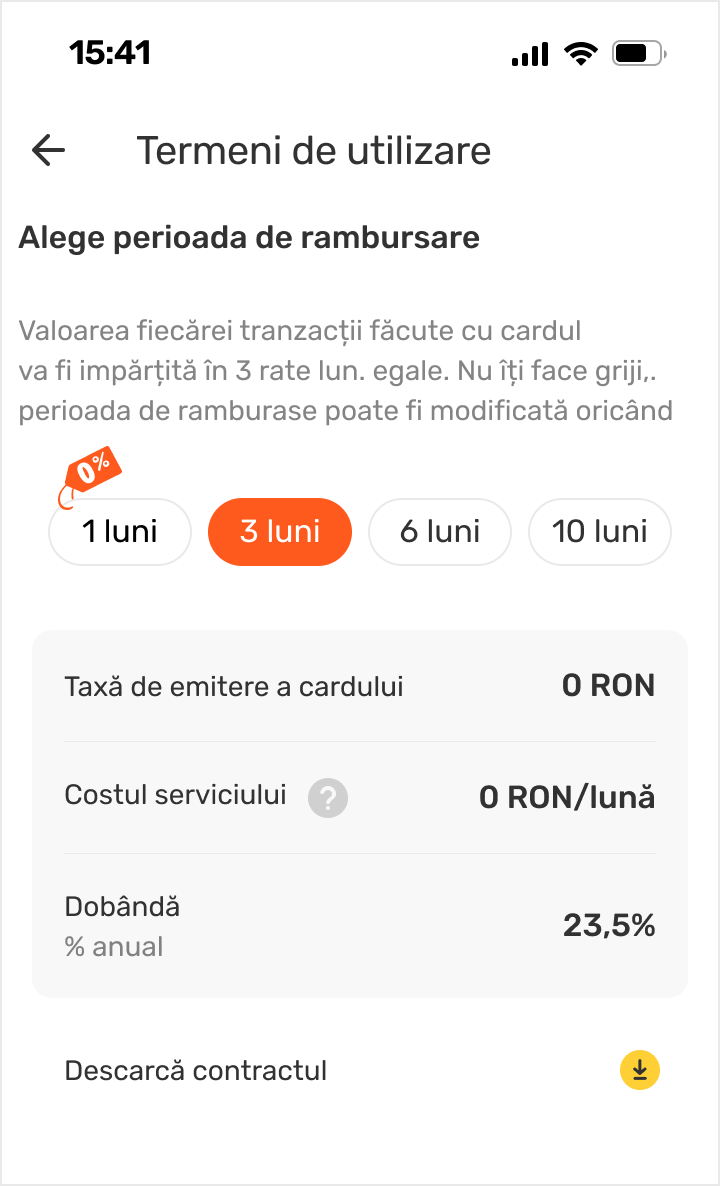Tap the Termeni de utilizare title
The height and width of the screenshot is (1186, 720).
click(x=314, y=151)
